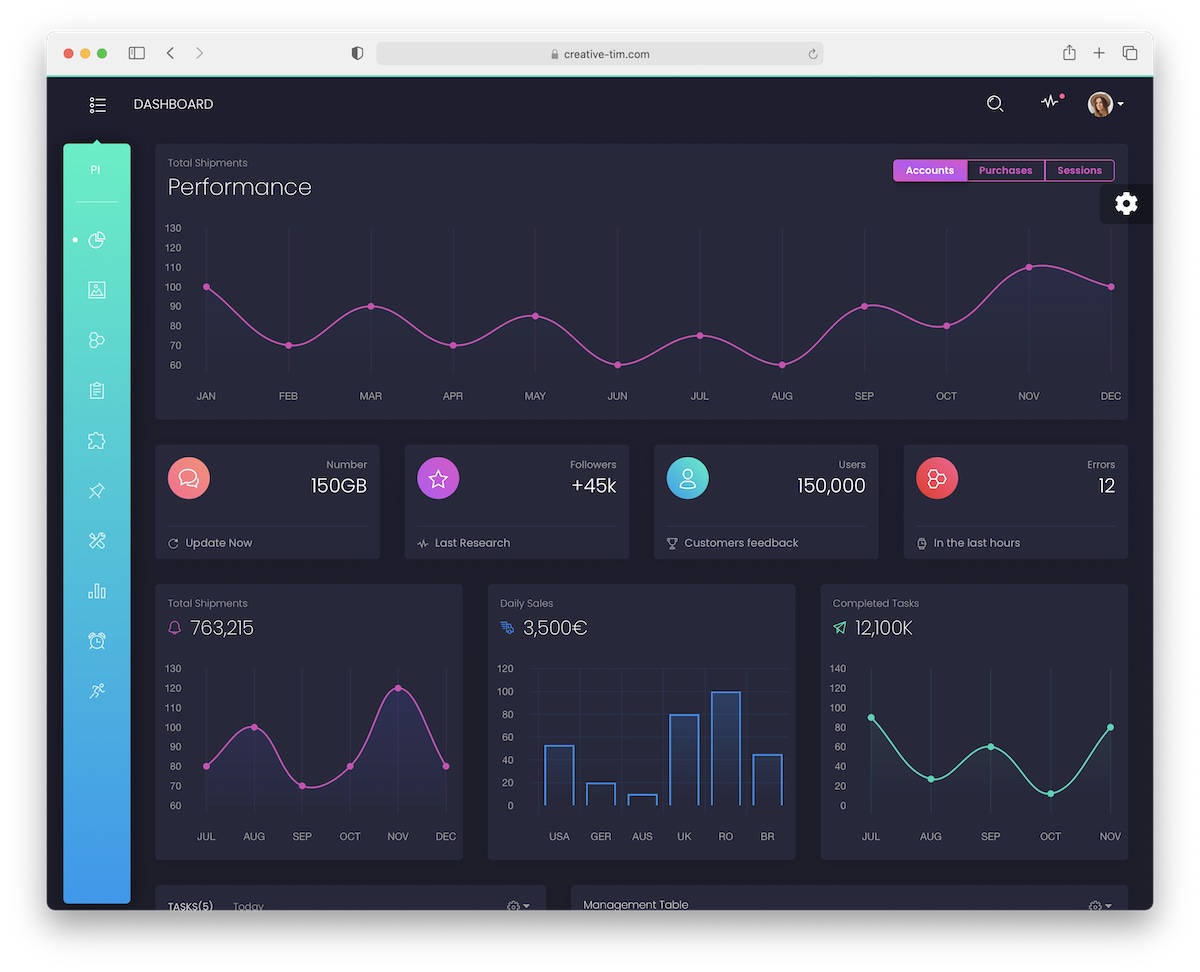Image resolution: width=1200 pixels, height=972 pixels.
Task: Click the Safari share icon
Action: coord(1069,52)
